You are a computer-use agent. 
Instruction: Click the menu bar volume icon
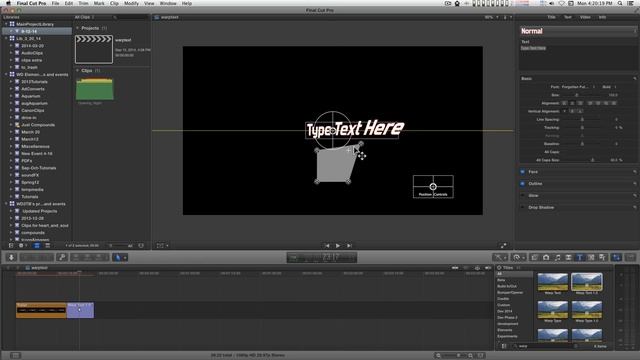click(x=552, y=3)
